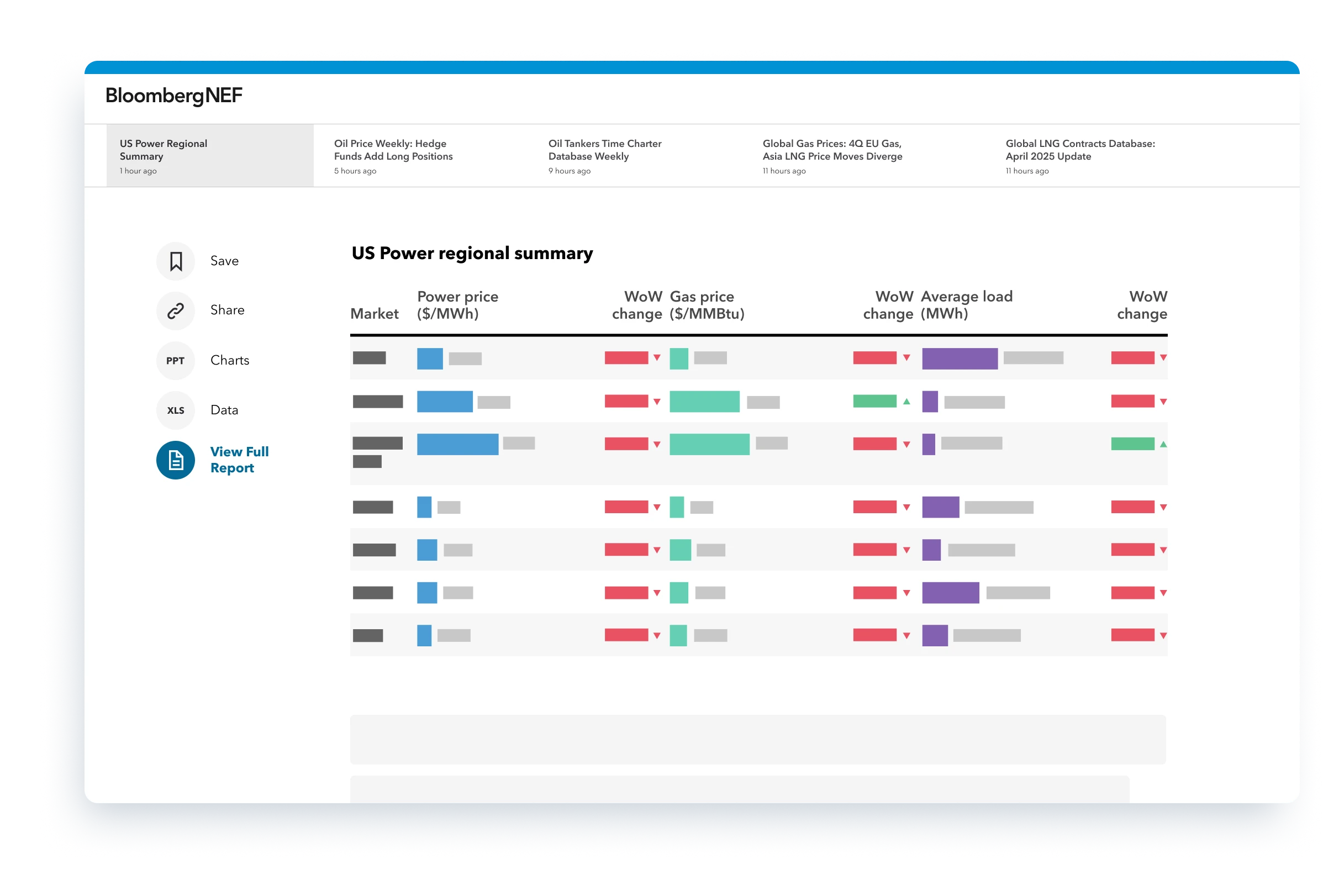Click the Data download label
The width and height of the screenshot is (1344, 896).
(224, 410)
